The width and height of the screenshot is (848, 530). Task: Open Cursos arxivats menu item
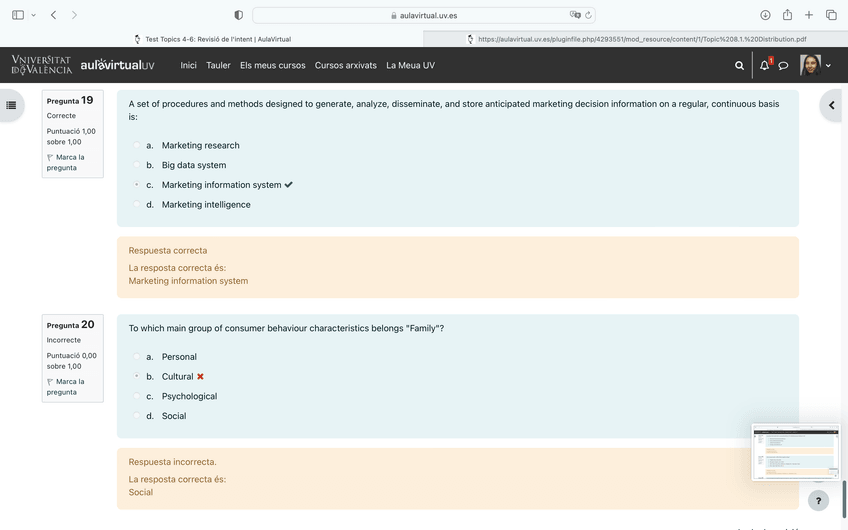(345, 66)
